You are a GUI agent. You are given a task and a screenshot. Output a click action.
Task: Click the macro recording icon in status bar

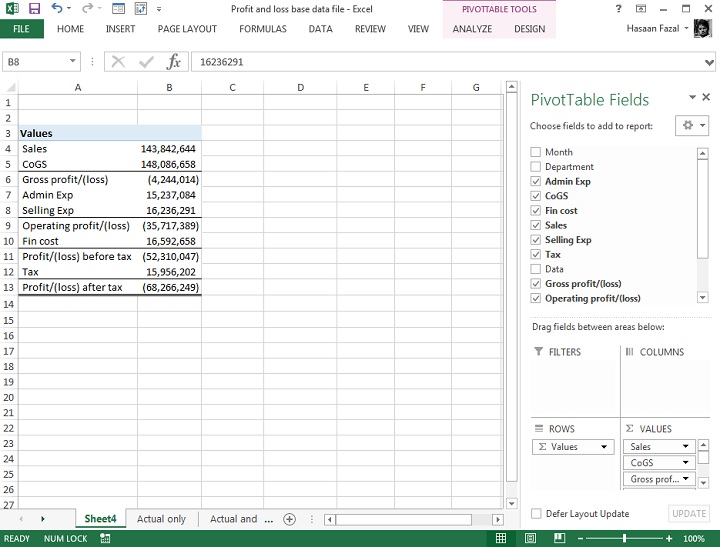(105, 538)
